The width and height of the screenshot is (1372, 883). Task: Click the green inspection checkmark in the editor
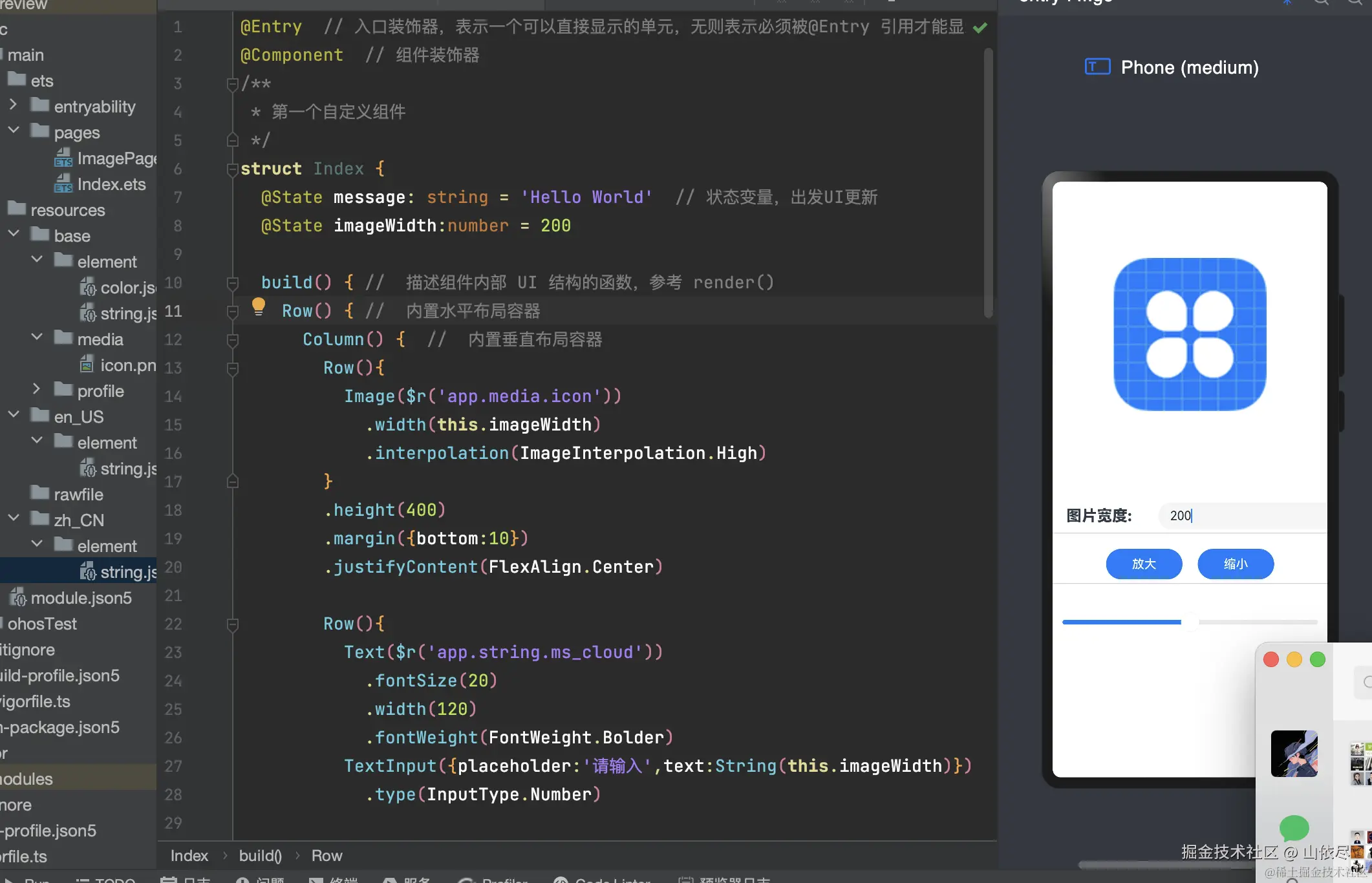980,27
